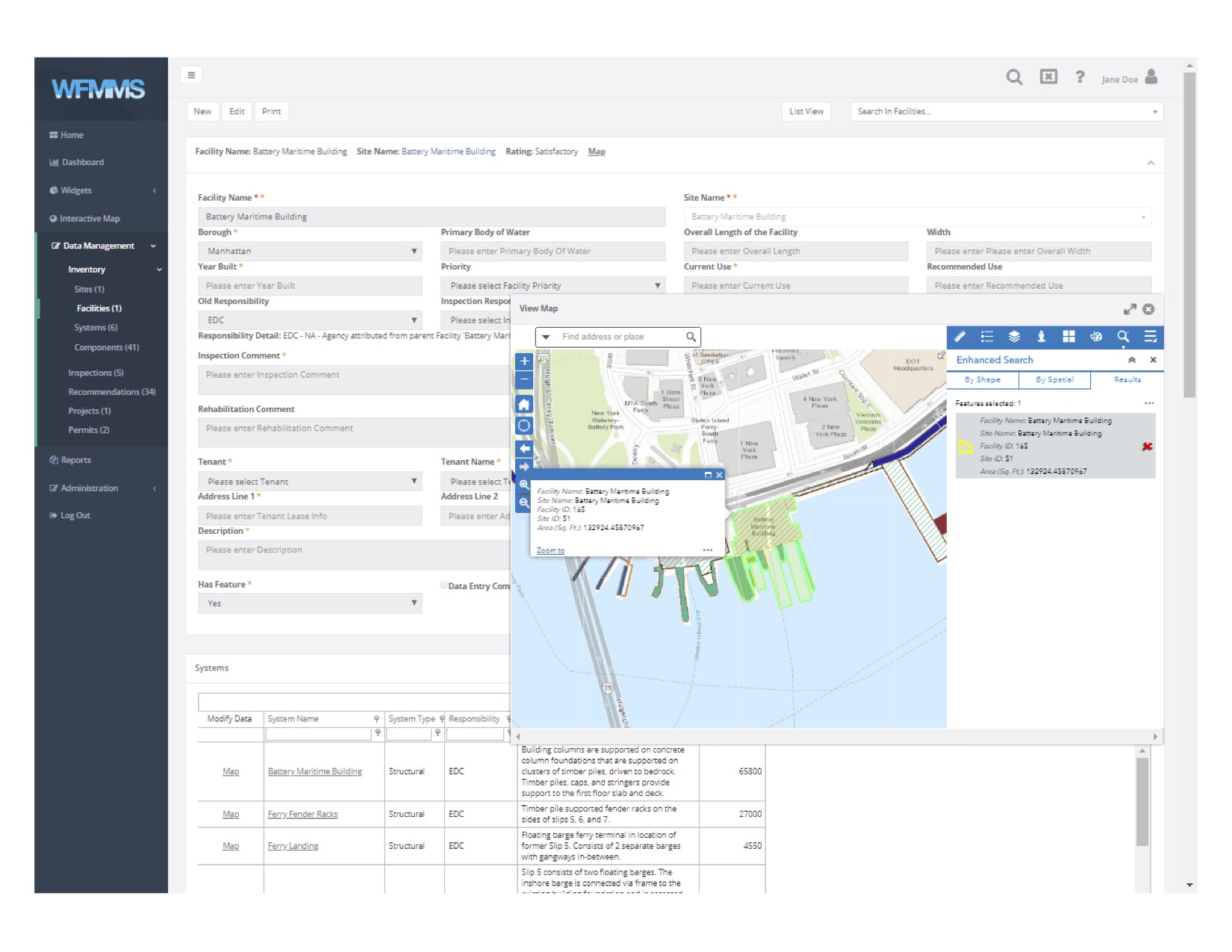This screenshot has width=1232, height=952.
Task: Switch to the Results tab
Action: 1127,380
